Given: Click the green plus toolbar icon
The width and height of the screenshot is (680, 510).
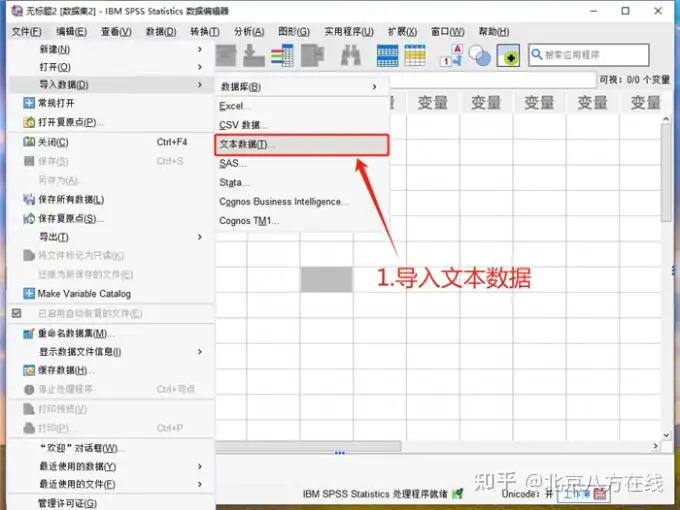Looking at the screenshot, I should point(508,56).
